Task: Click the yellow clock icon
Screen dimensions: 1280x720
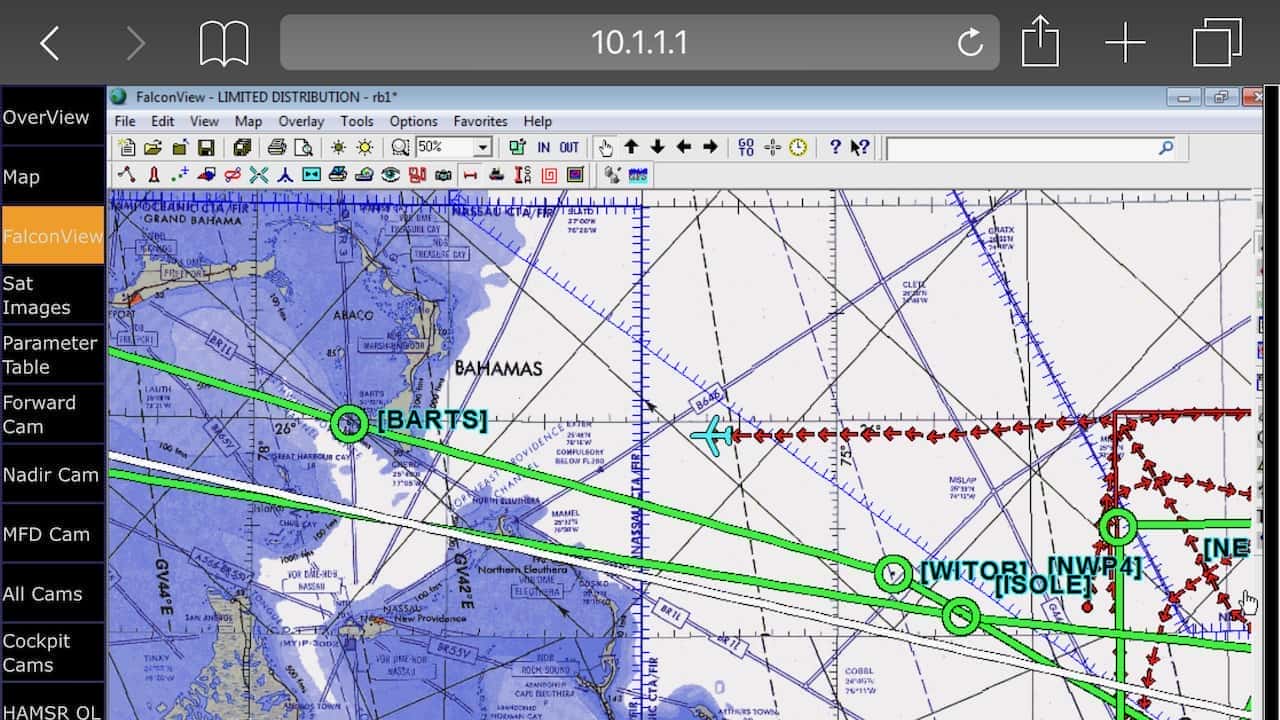Action: pyautogui.click(x=798, y=147)
